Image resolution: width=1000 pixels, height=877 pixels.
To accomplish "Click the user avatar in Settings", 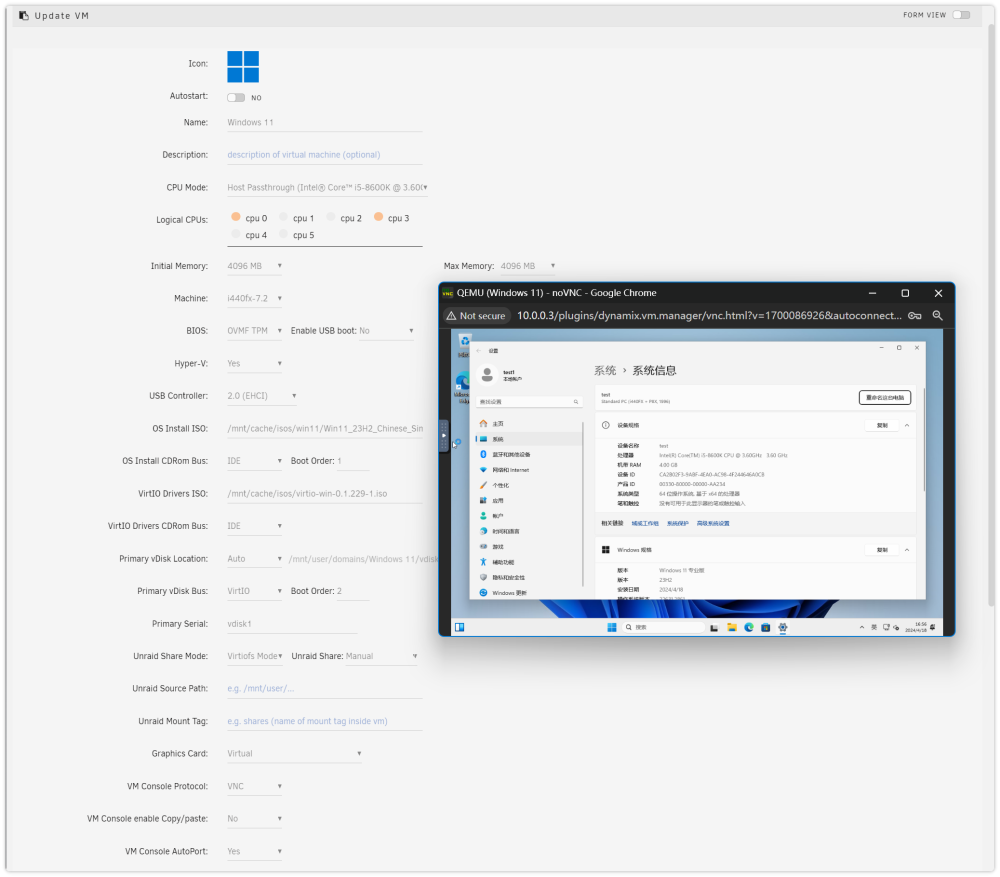I will point(487,374).
